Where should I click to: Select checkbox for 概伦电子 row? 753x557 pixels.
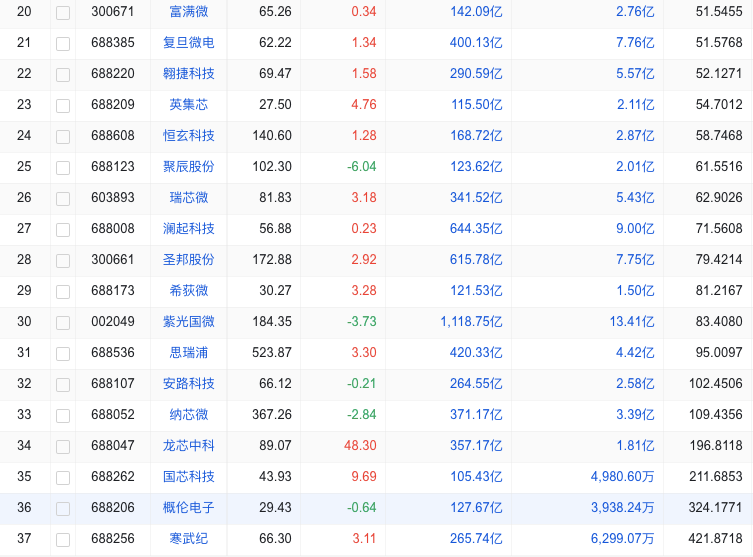[x=63, y=509]
